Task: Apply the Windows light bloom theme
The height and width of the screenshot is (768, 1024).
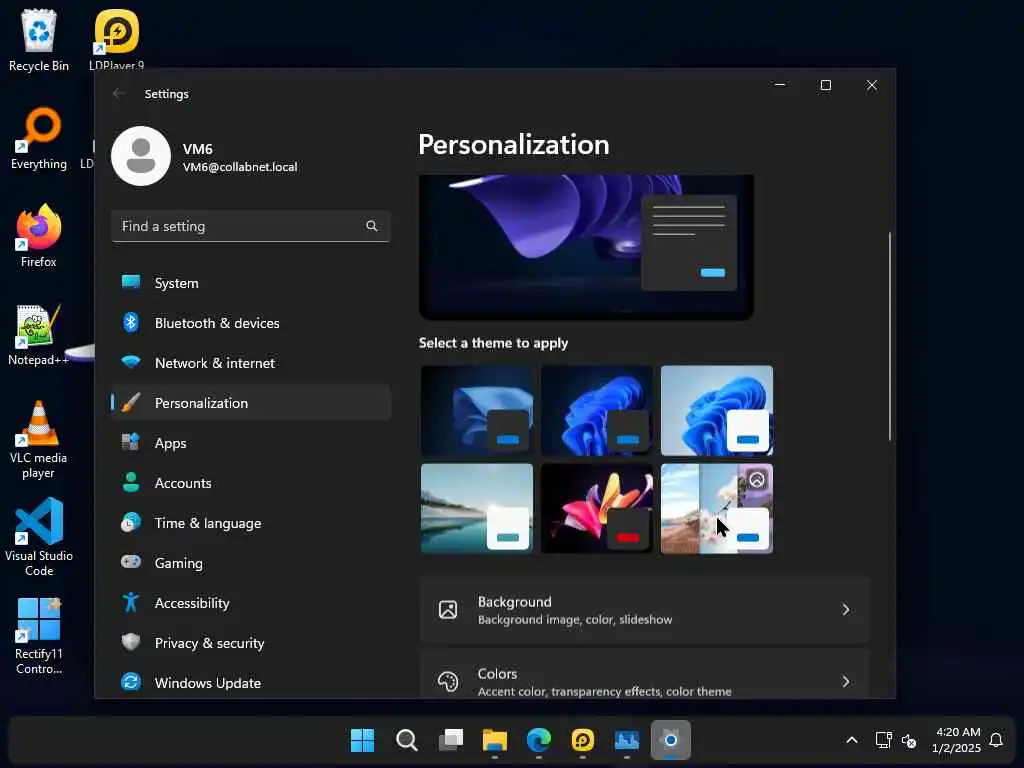Action: [716, 410]
